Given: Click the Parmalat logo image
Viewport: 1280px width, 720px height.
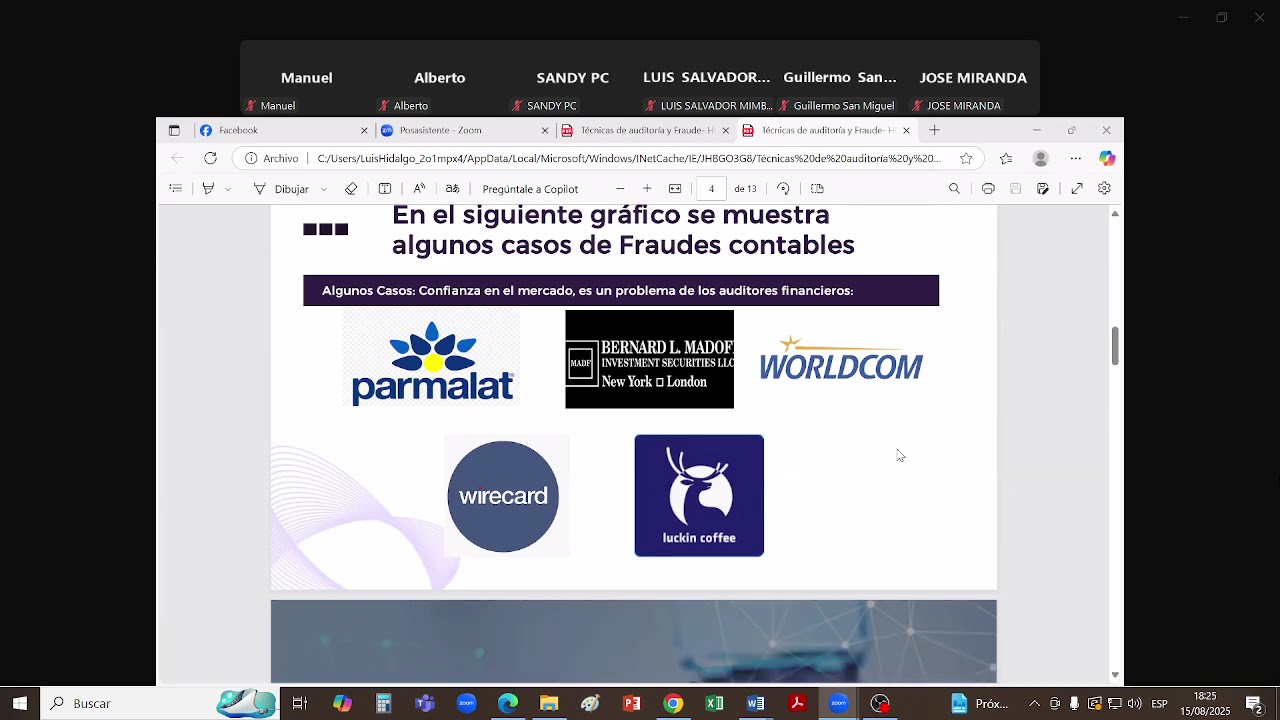Looking at the screenshot, I should [x=432, y=360].
